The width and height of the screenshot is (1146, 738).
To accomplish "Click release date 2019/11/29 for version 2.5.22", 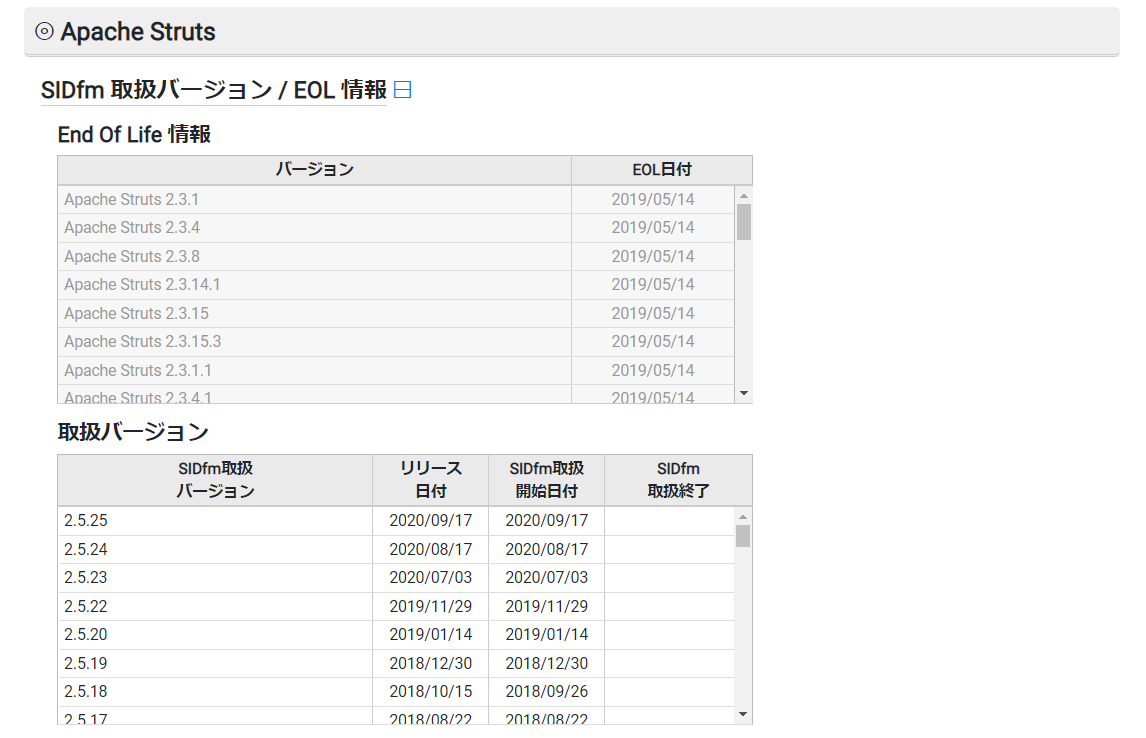I will click(x=430, y=606).
